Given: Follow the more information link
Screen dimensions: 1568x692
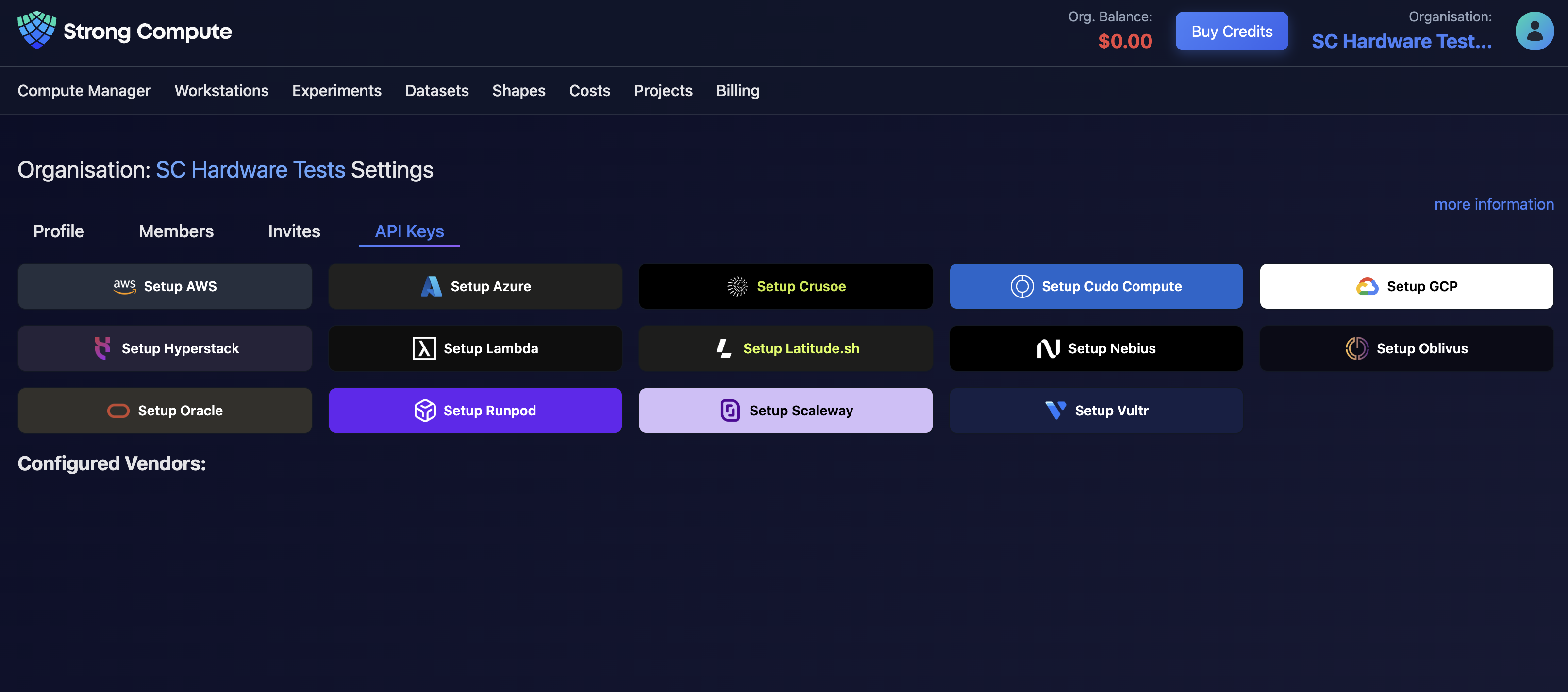Looking at the screenshot, I should click(x=1493, y=204).
